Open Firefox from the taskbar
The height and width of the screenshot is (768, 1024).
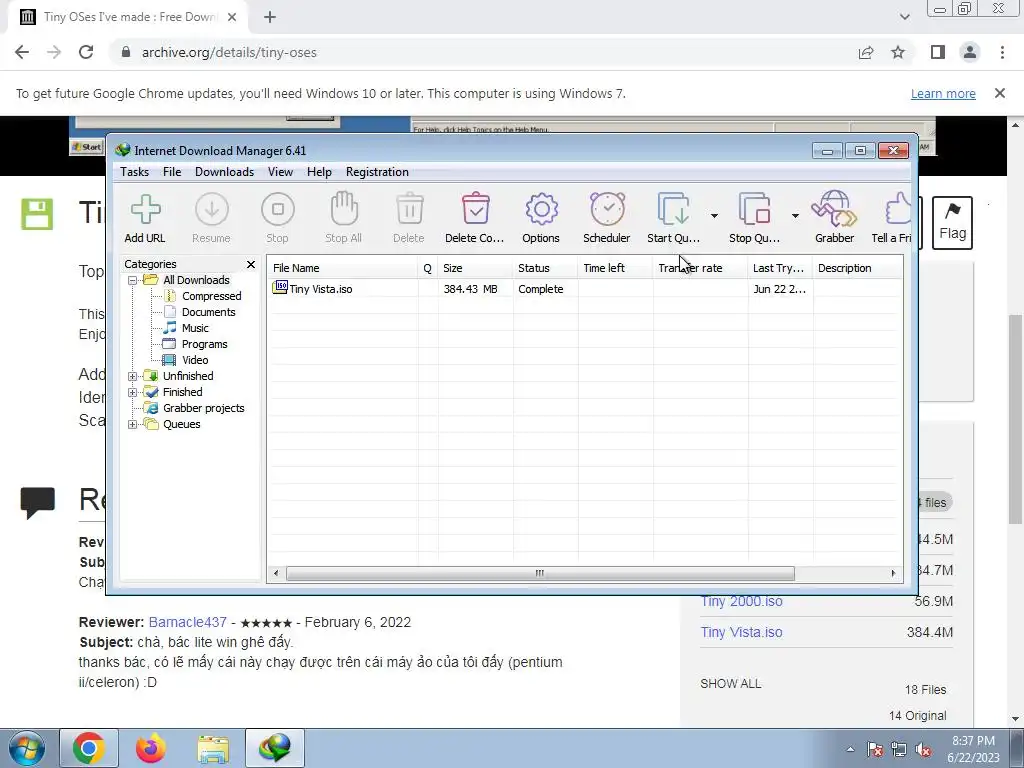tap(150, 748)
